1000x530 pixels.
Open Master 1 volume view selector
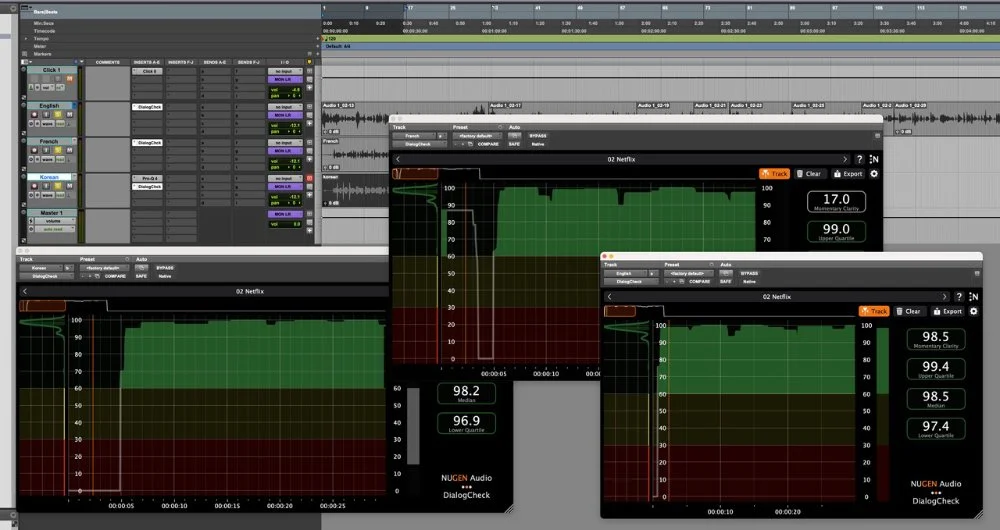coord(55,221)
